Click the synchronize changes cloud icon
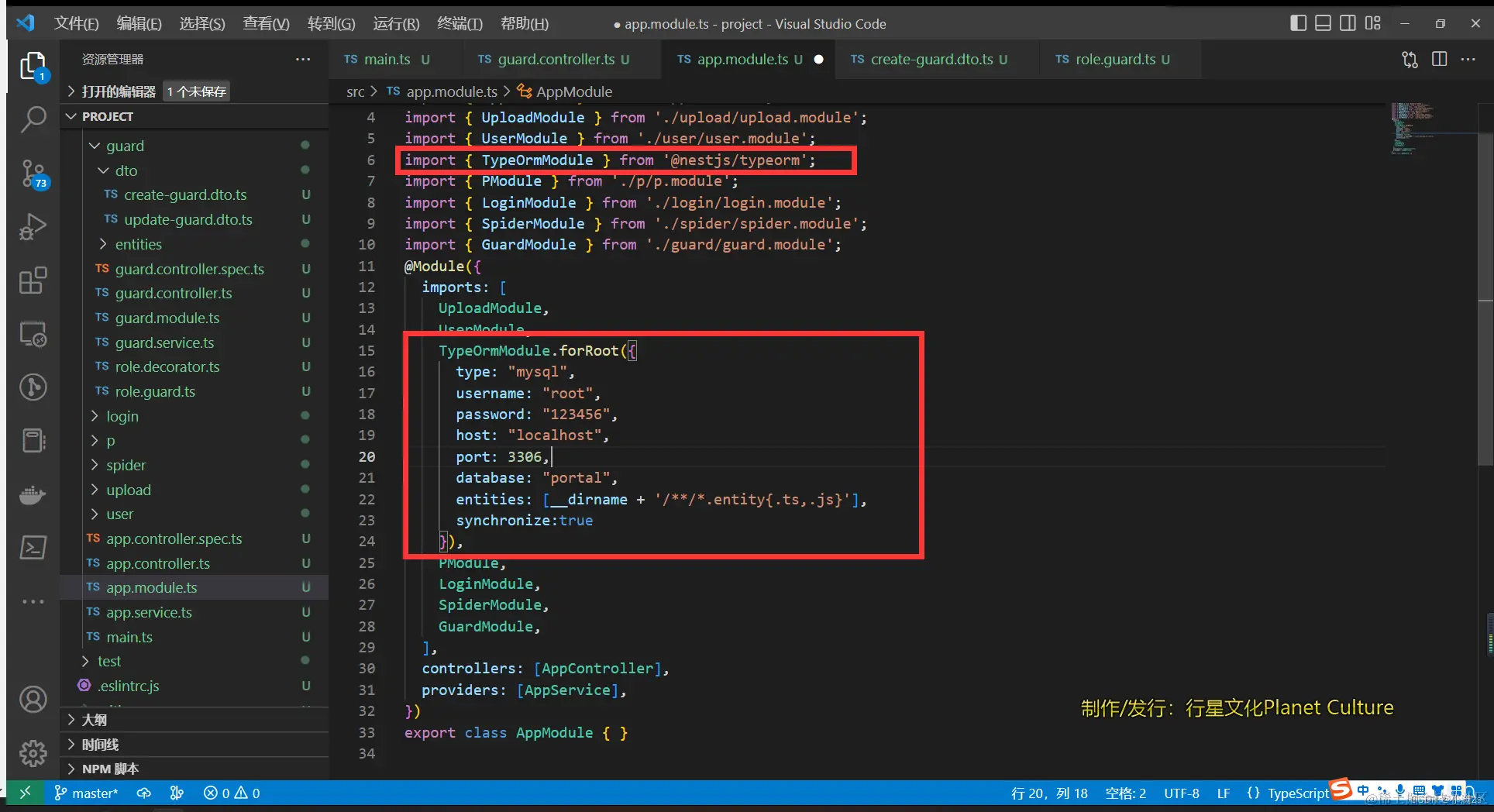 (x=144, y=793)
